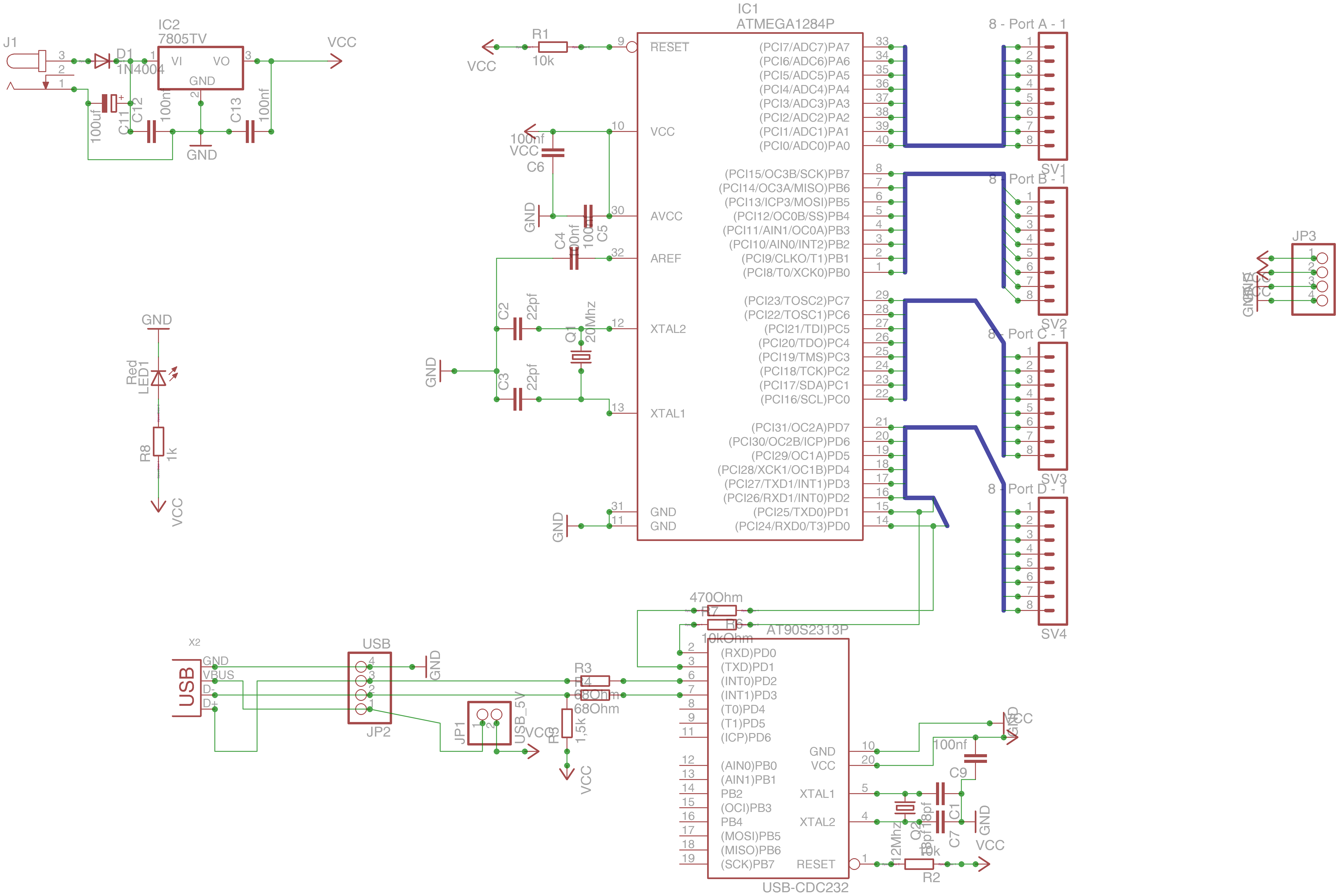Open the SV1 Port A header
The width and height of the screenshot is (1341, 896).
tap(1053, 94)
